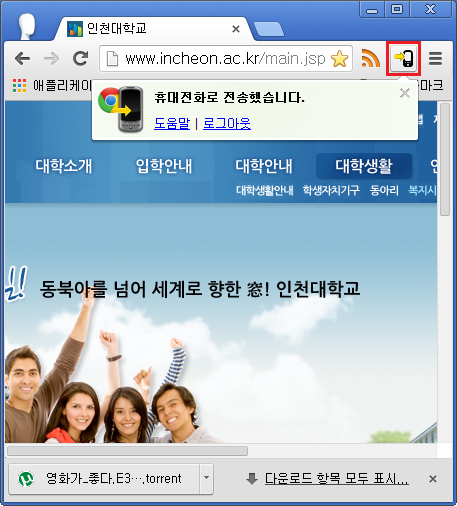Go to 학생자치기구 submenu

pos(331,190)
